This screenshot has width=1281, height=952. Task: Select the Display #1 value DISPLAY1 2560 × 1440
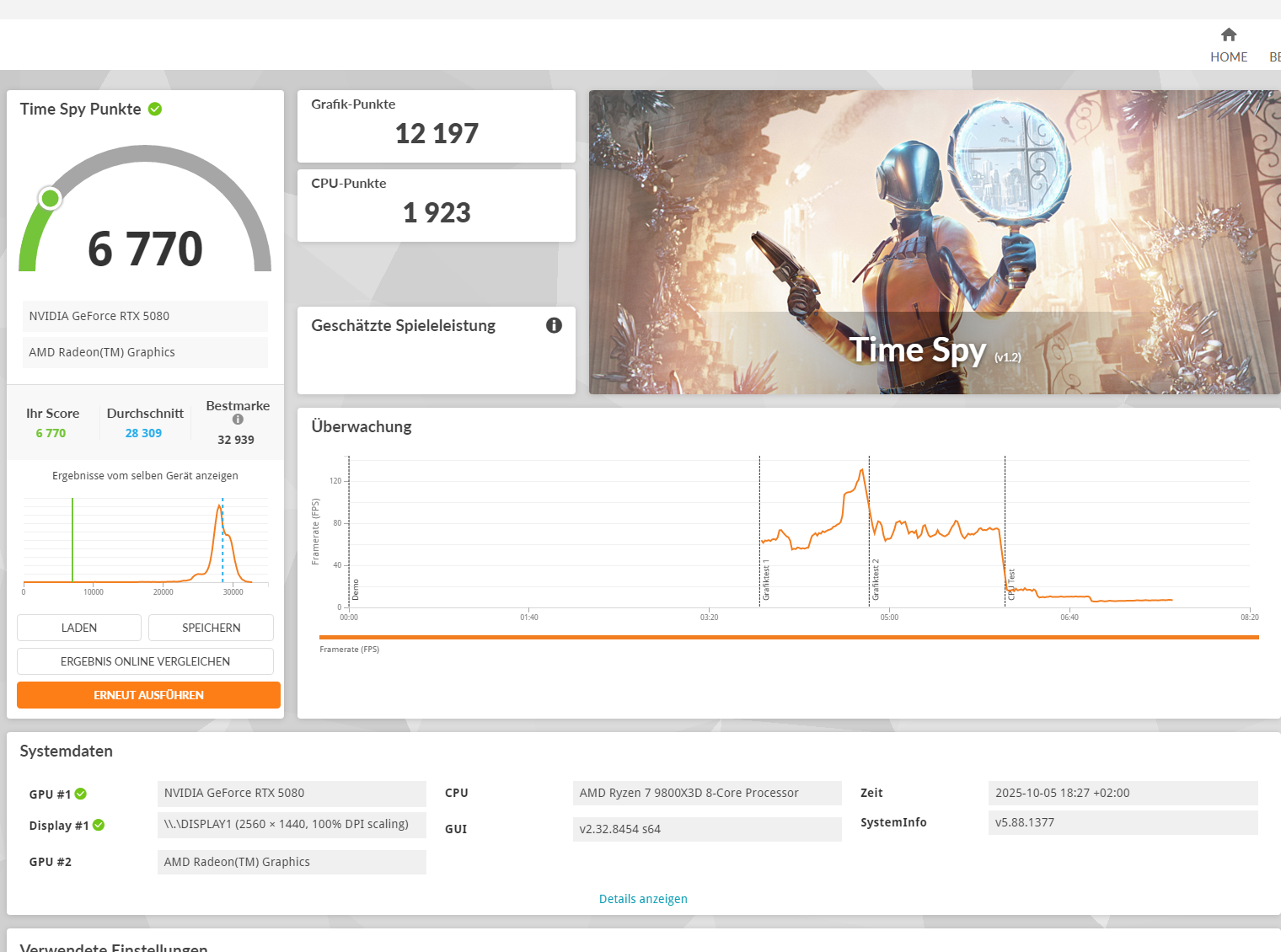(x=292, y=825)
